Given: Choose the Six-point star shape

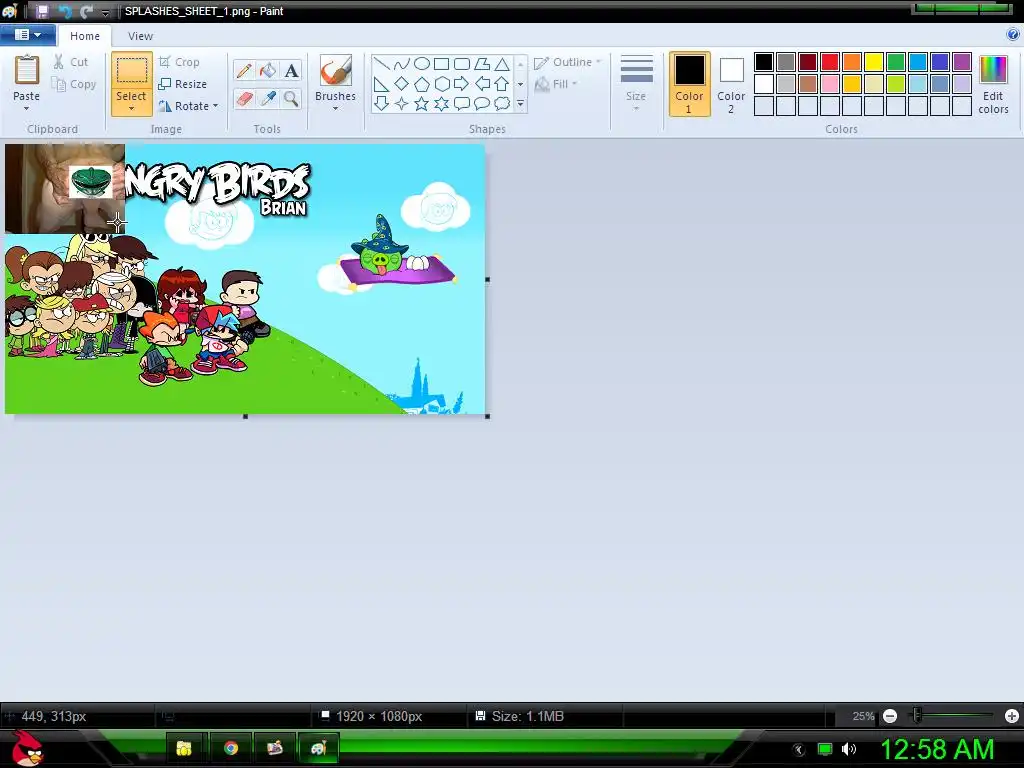Looking at the screenshot, I should point(442,103).
